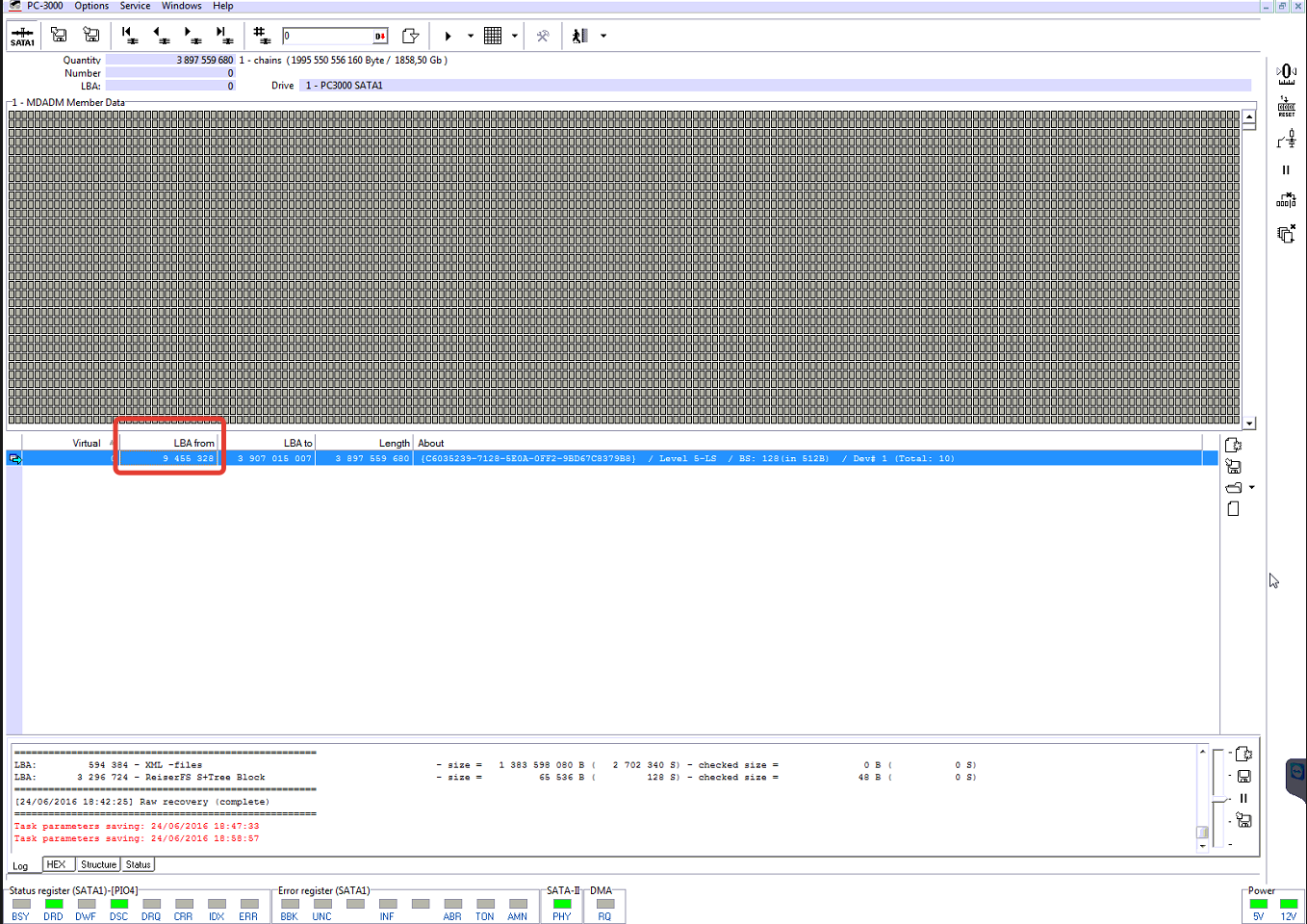Screen dimensions: 1307x924
Task: Click the exit walking-man icon
Action: (579, 36)
